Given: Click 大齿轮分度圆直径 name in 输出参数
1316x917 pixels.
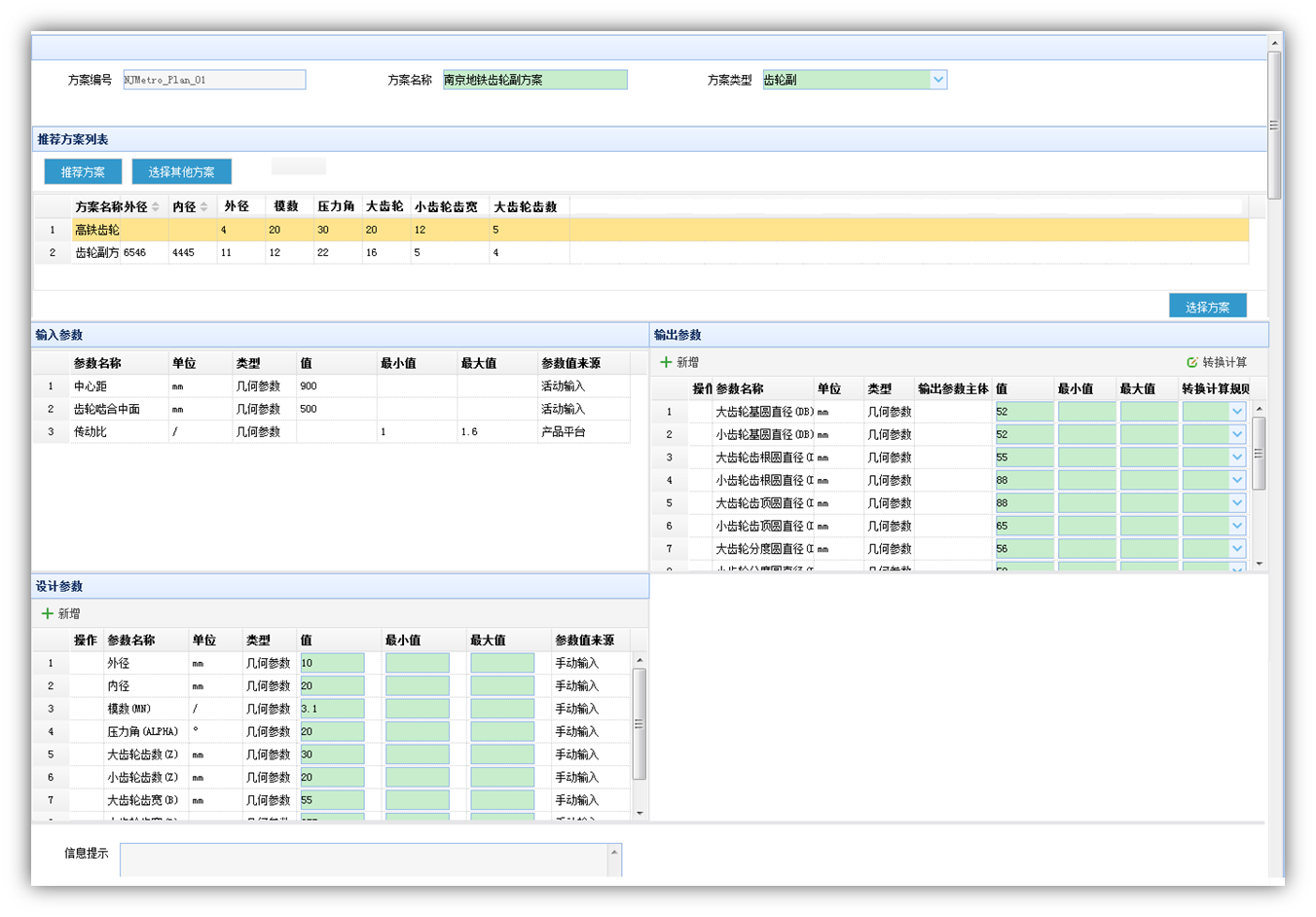Looking at the screenshot, I should tap(764, 549).
